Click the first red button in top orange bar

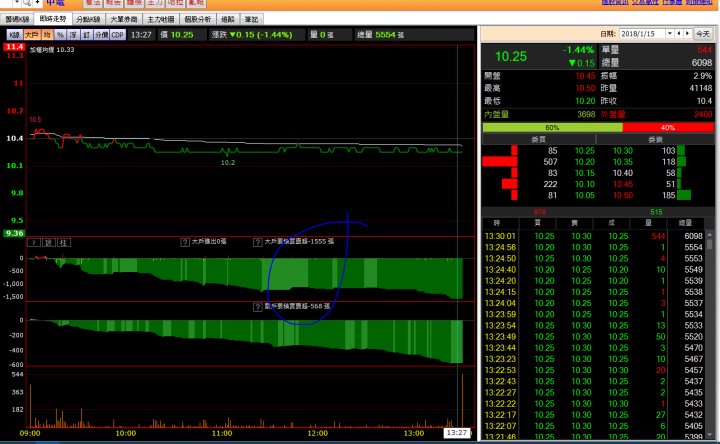coord(93,3)
